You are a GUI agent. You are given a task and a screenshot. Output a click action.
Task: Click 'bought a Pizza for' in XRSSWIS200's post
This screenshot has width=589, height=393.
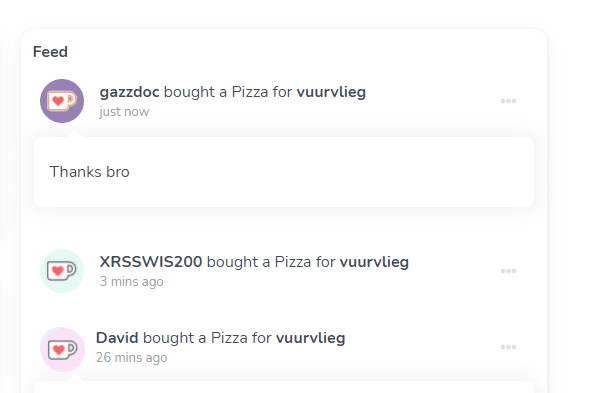click(x=271, y=261)
